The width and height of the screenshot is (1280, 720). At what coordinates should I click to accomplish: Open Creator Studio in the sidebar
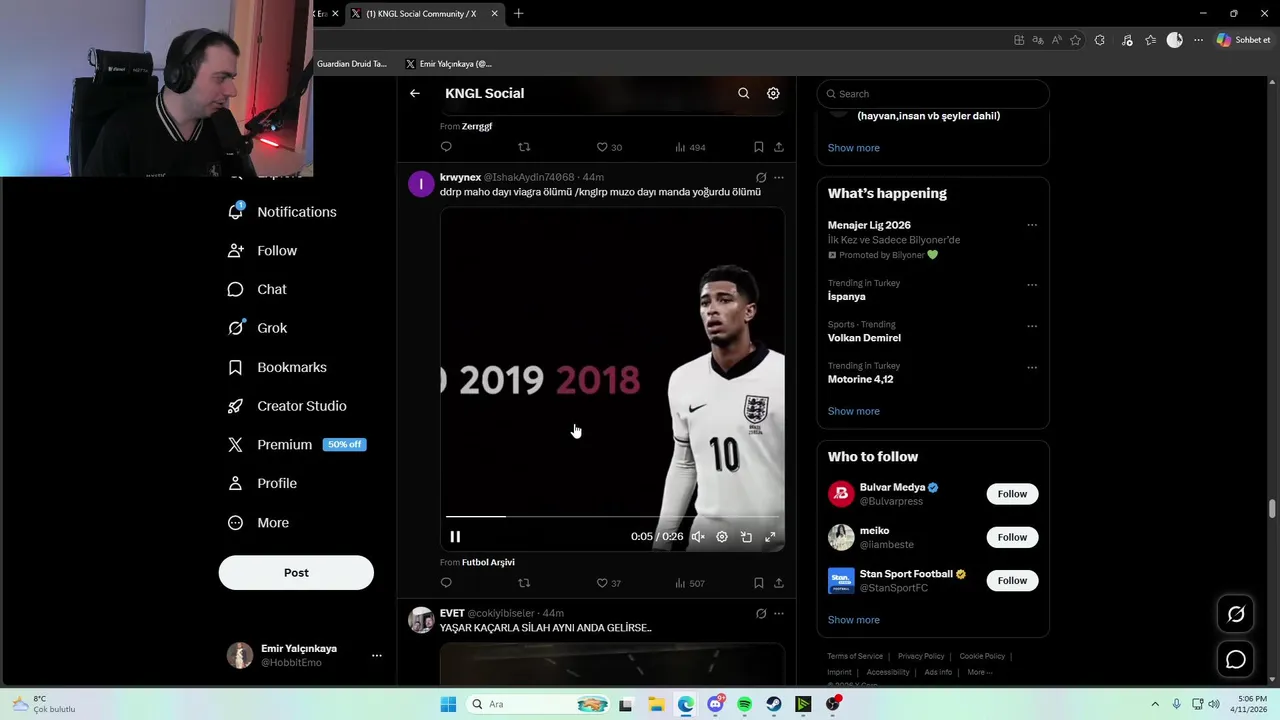[287, 406]
